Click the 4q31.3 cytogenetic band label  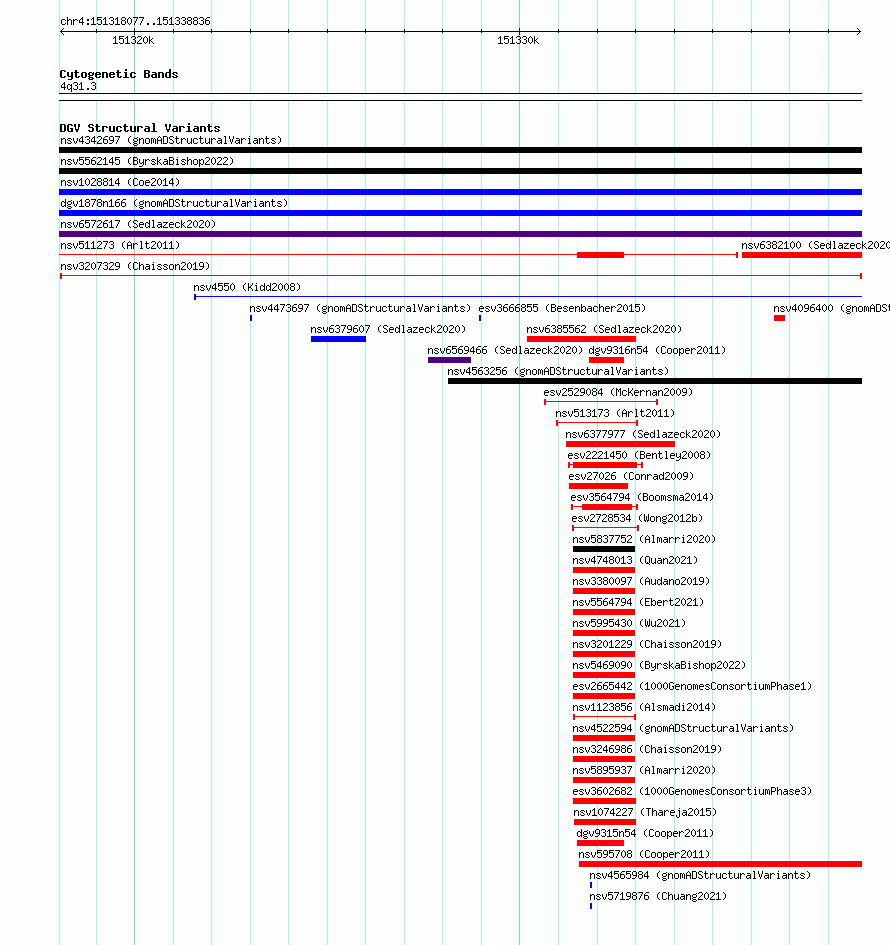[78, 86]
